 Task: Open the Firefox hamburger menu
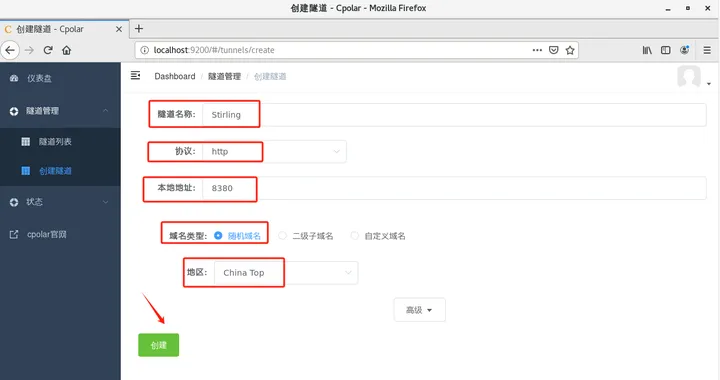point(707,50)
